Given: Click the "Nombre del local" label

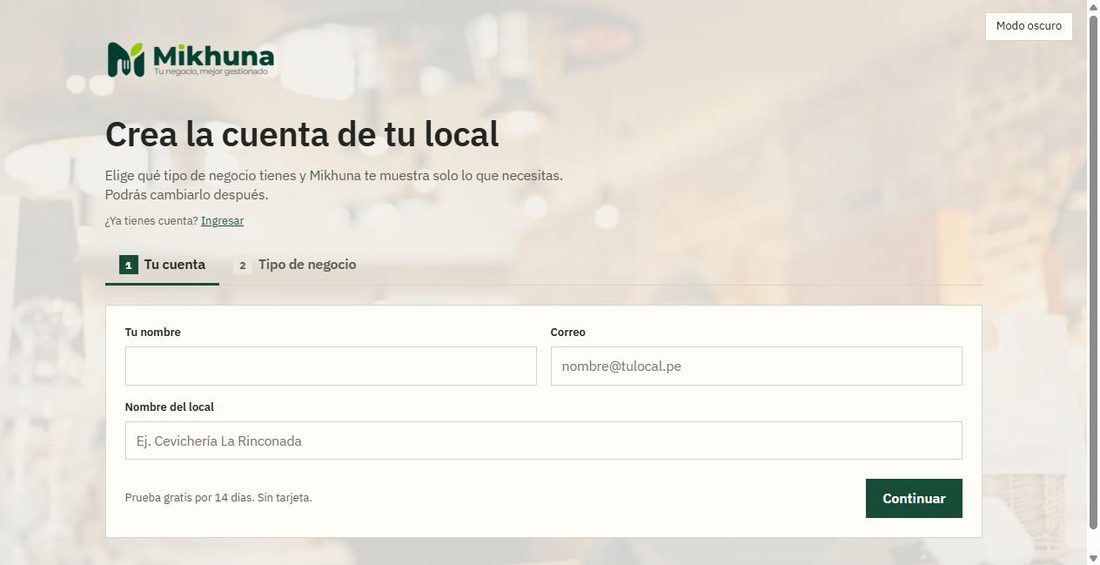Looking at the screenshot, I should [169, 407].
